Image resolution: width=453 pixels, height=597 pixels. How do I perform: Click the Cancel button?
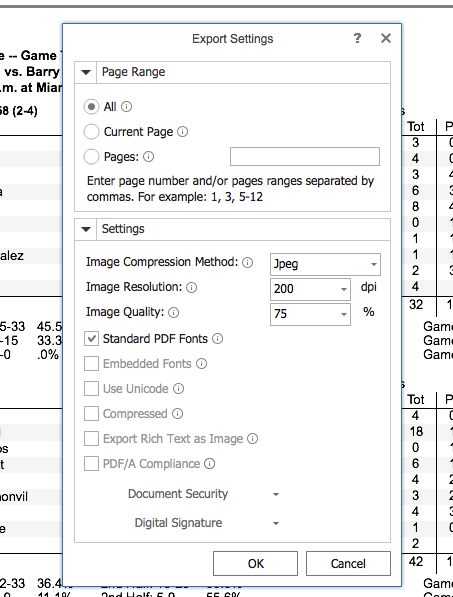[348, 563]
